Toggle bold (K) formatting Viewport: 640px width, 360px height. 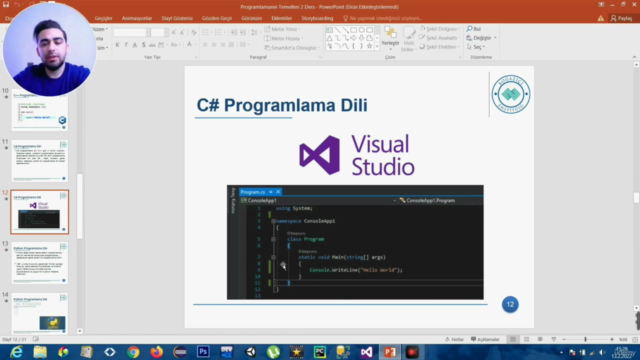(118, 45)
